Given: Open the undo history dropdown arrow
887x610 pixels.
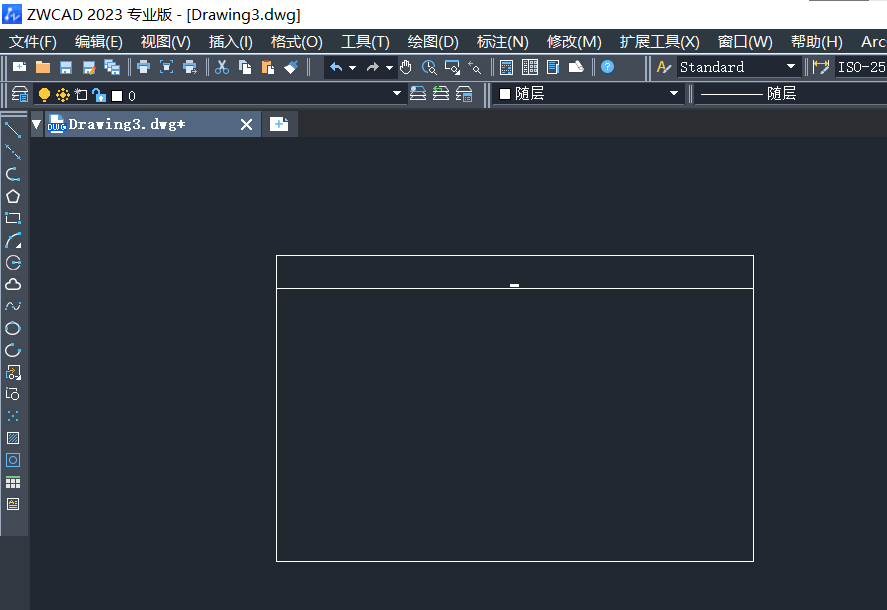Looking at the screenshot, I should (x=352, y=68).
